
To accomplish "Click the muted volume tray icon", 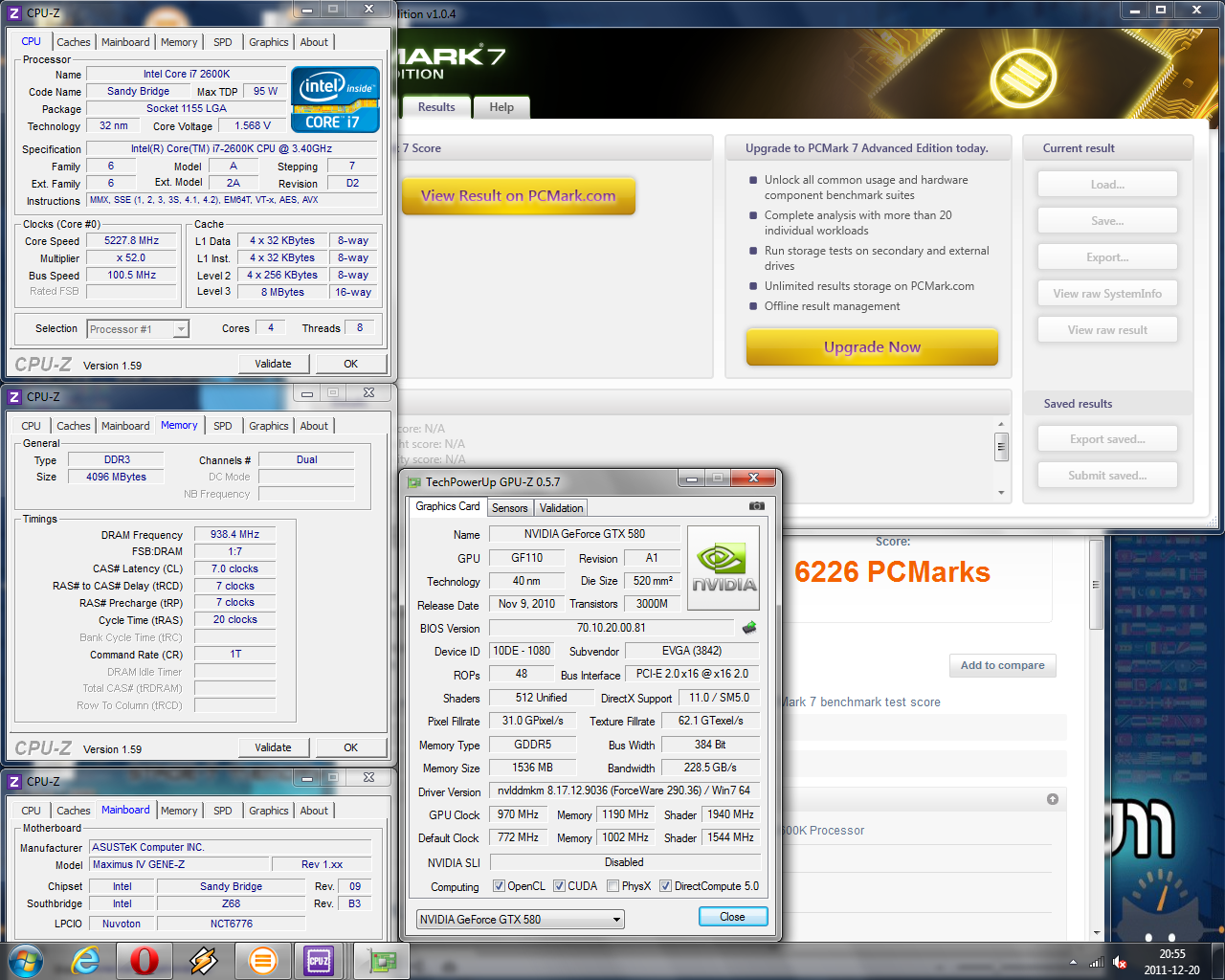I will [x=1120, y=963].
